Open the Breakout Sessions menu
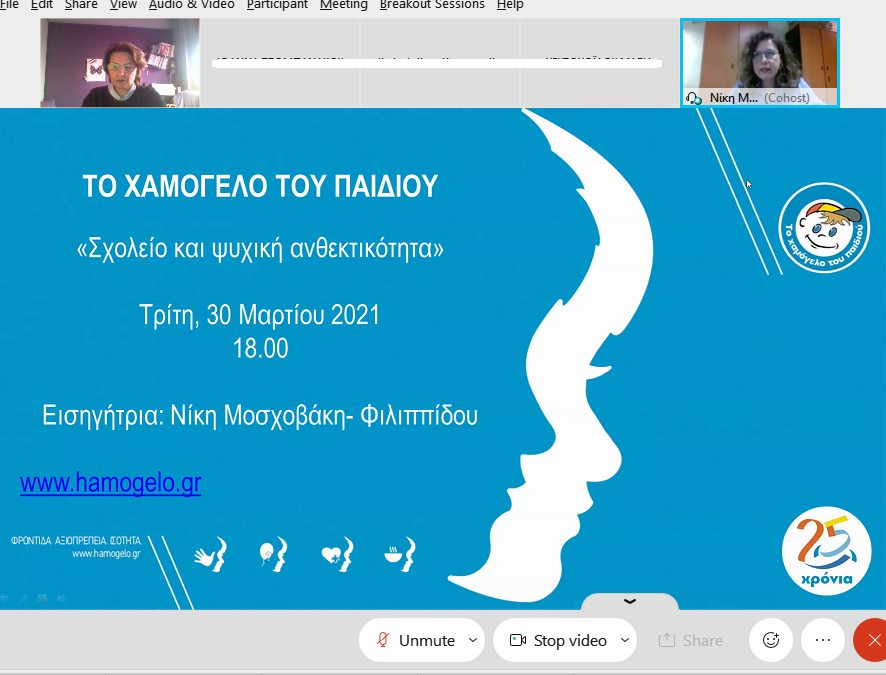This screenshot has height=675, width=886. pyautogui.click(x=432, y=5)
